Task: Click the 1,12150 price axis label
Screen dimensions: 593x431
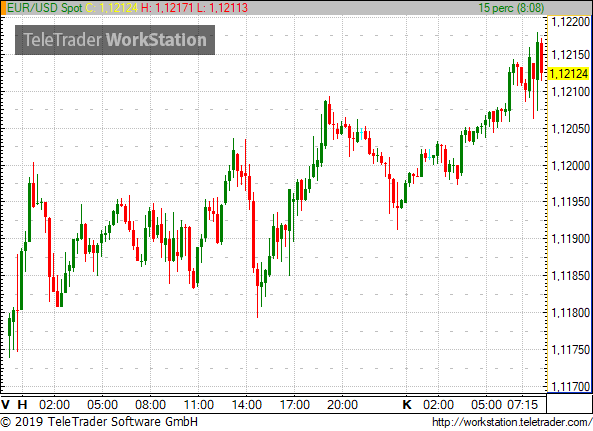Action: pos(571,55)
